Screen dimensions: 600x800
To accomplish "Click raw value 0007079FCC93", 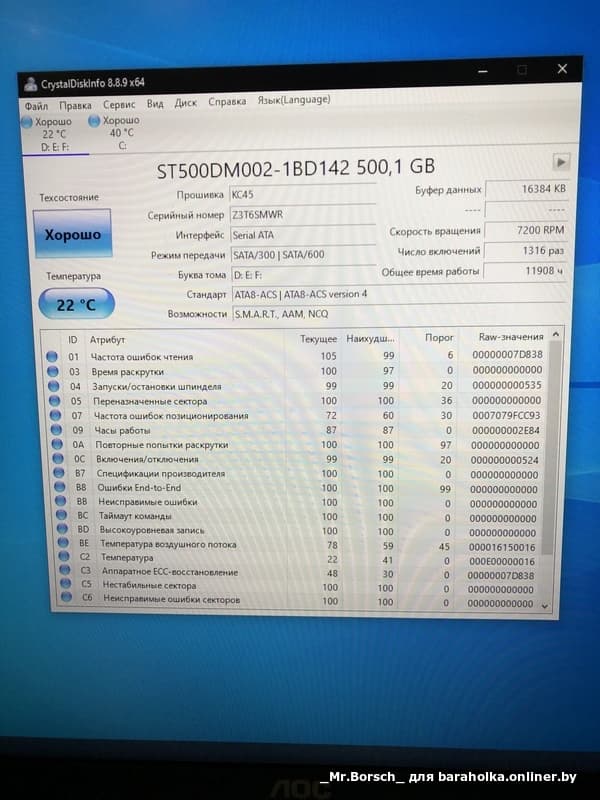I will (x=506, y=415).
